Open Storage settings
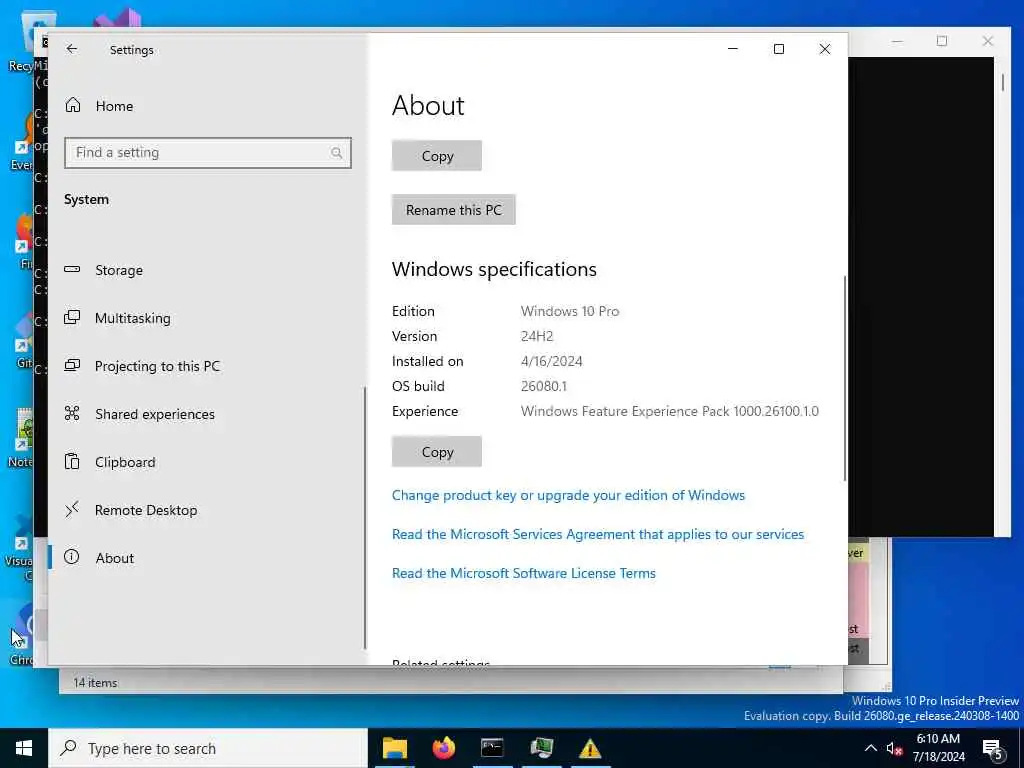 (103, 270)
